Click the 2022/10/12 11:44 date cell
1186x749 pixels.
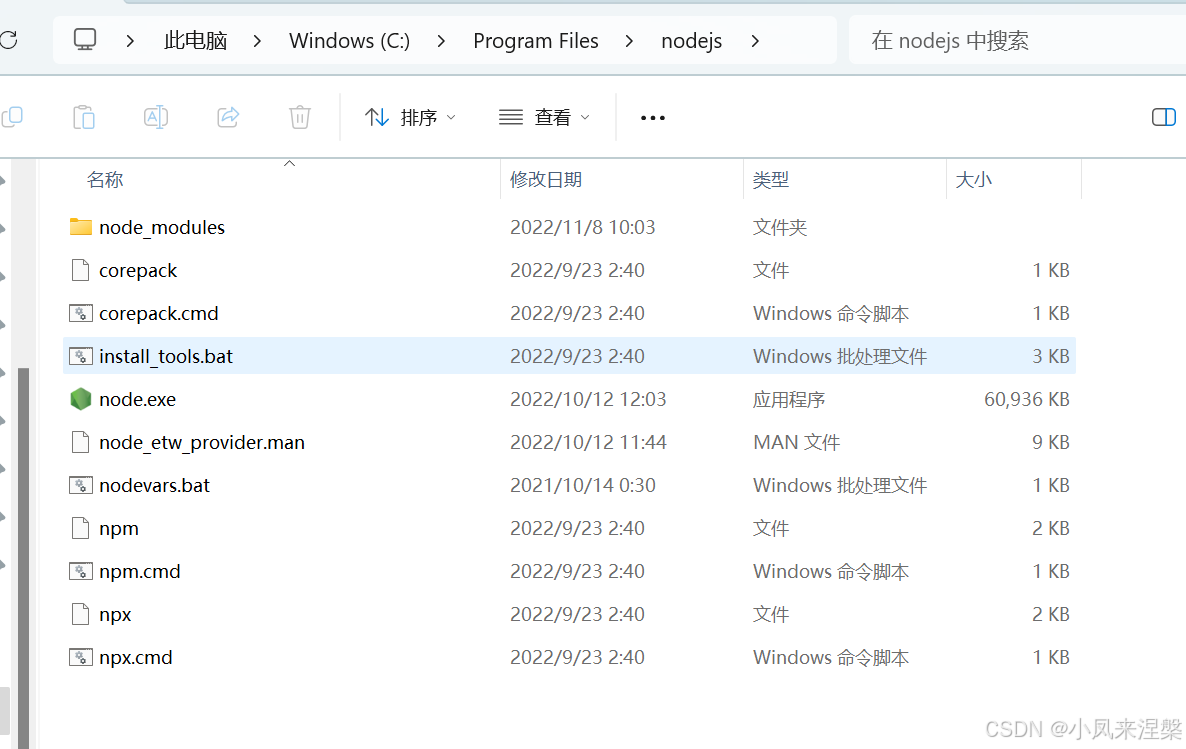pos(588,442)
